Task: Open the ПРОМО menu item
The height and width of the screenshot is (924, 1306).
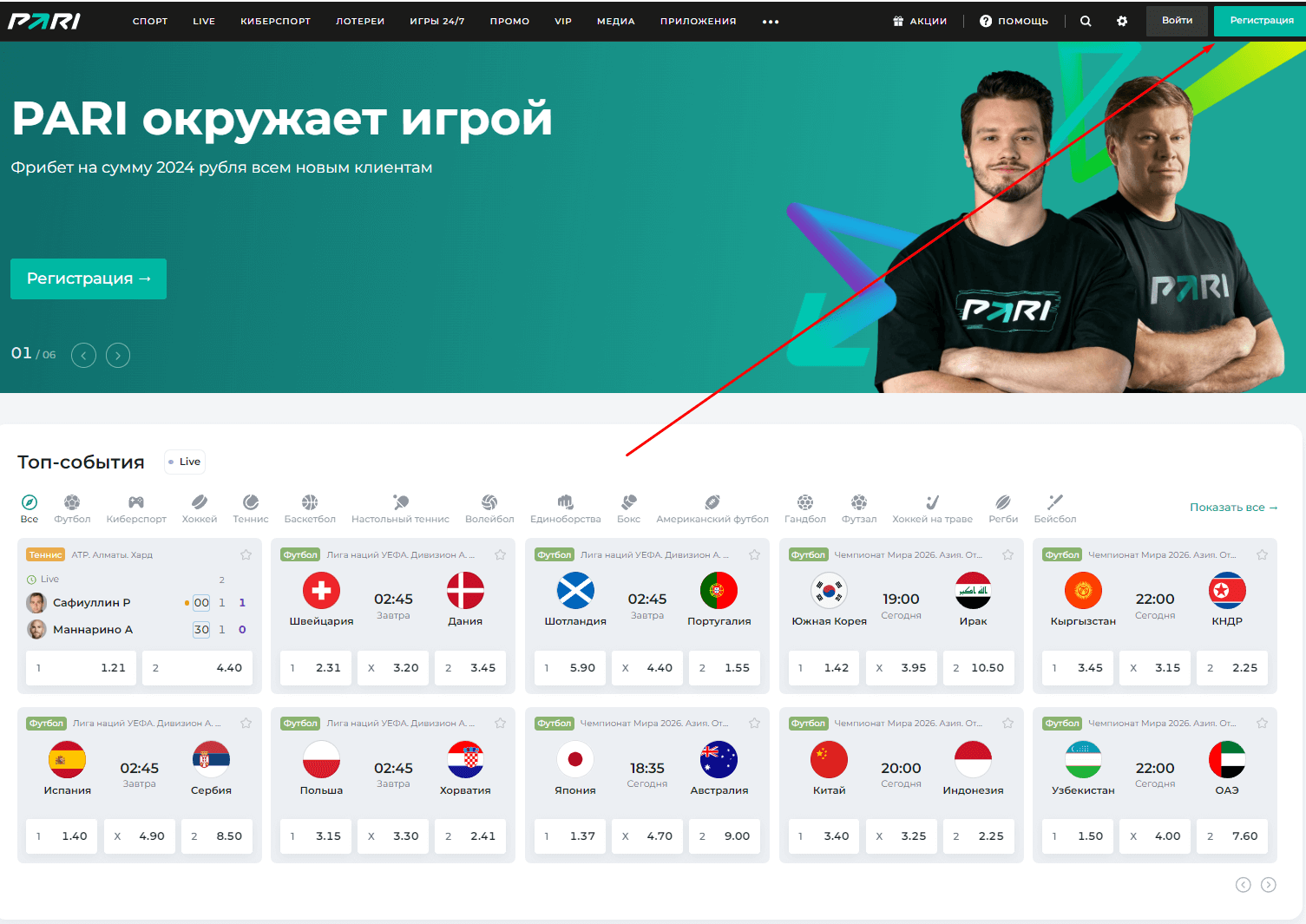Action: pos(509,21)
